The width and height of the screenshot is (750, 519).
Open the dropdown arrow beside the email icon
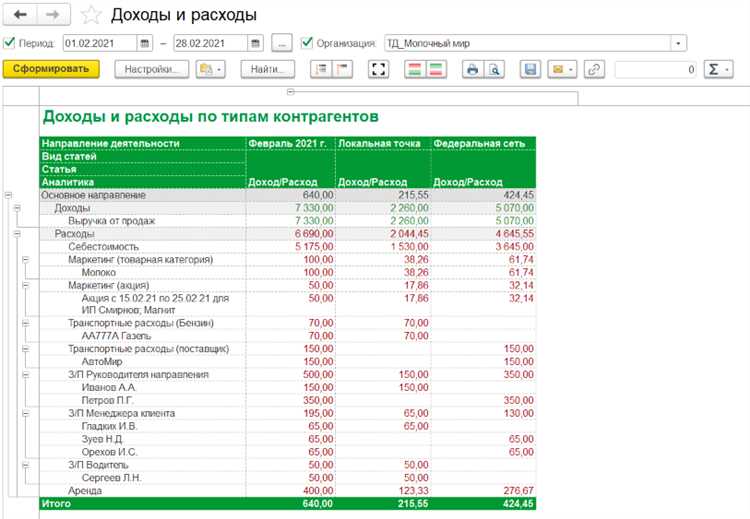[572, 70]
